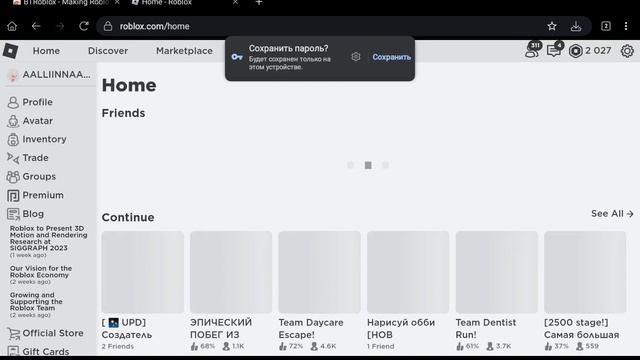This screenshot has width=640, height=360.
Task: Click the Inventory sidebar icon
Action: pyautogui.click(x=13, y=140)
